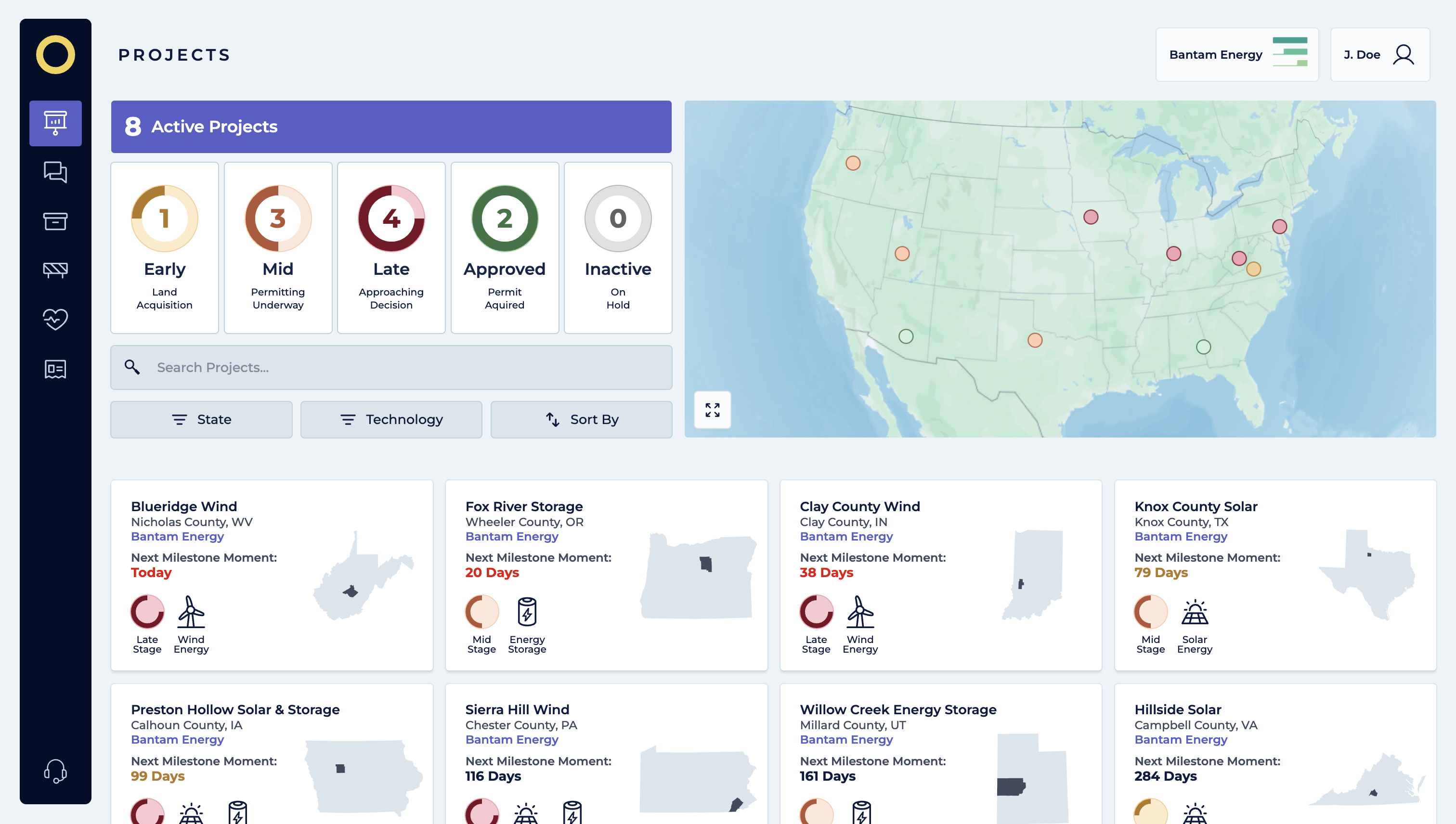Screen dimensions: 1456x824
Task: Click Knox County Solar's Mid Stage ring
Action: (1151, 612)
